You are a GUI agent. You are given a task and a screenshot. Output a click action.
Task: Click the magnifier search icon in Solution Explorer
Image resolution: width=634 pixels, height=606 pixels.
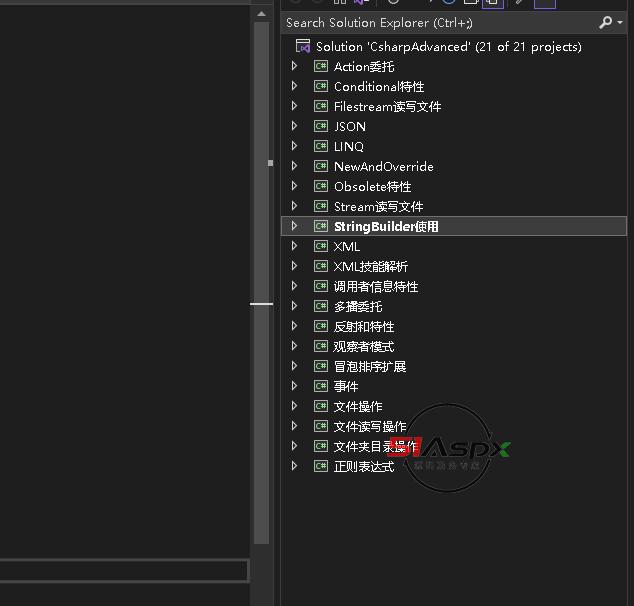pyautogui.click(x=605, y=22)
